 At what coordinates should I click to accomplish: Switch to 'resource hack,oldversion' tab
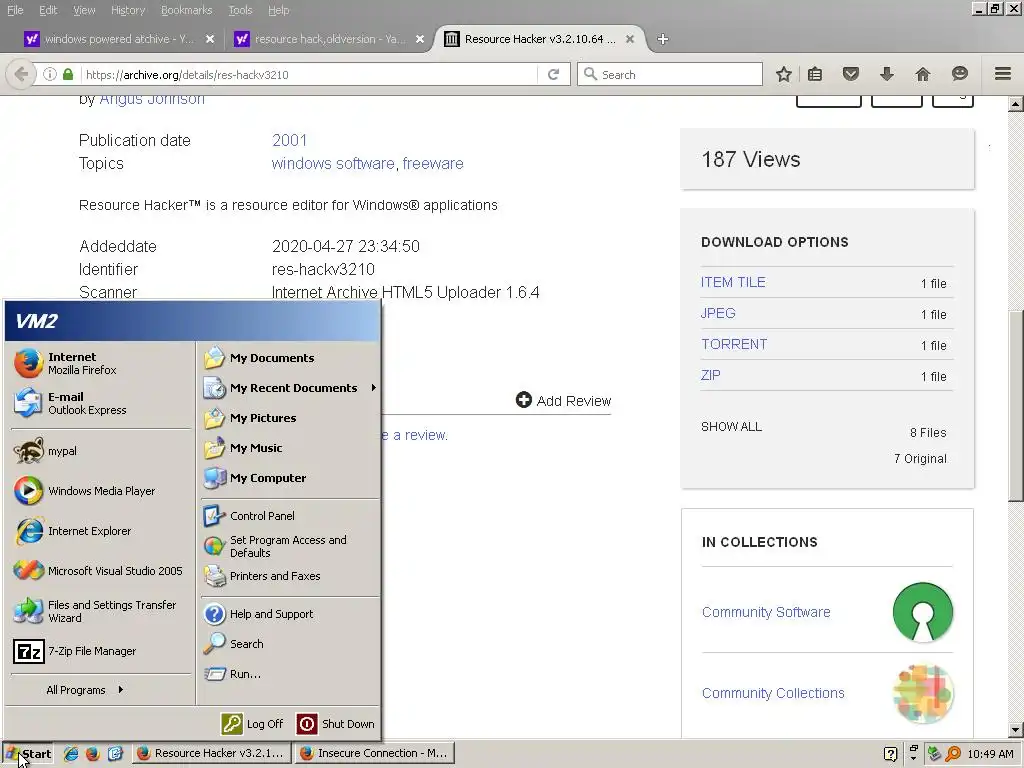point(329,39)
